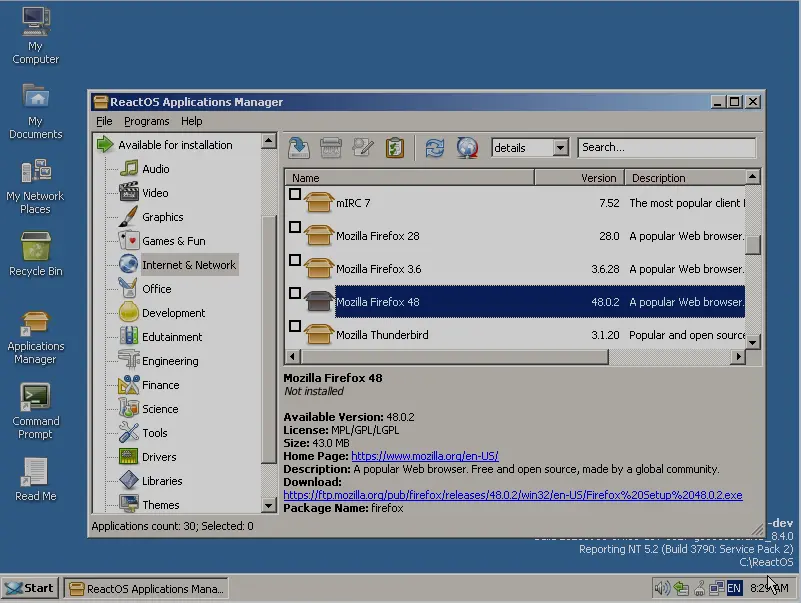Select the Edutainment books icon
This screenshot has height=603, width=801.
[129, 336]
